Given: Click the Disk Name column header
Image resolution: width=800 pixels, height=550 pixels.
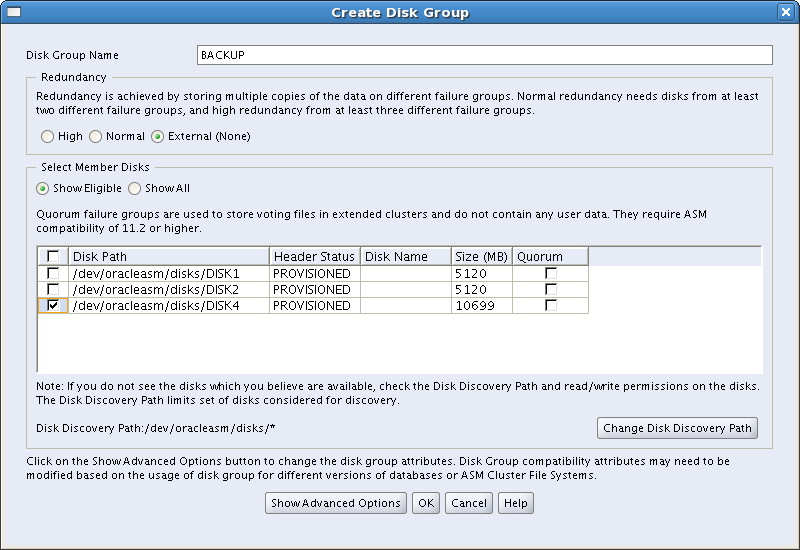Looking at the screenshot, I should pyautogui.click(x=406, y=256).
